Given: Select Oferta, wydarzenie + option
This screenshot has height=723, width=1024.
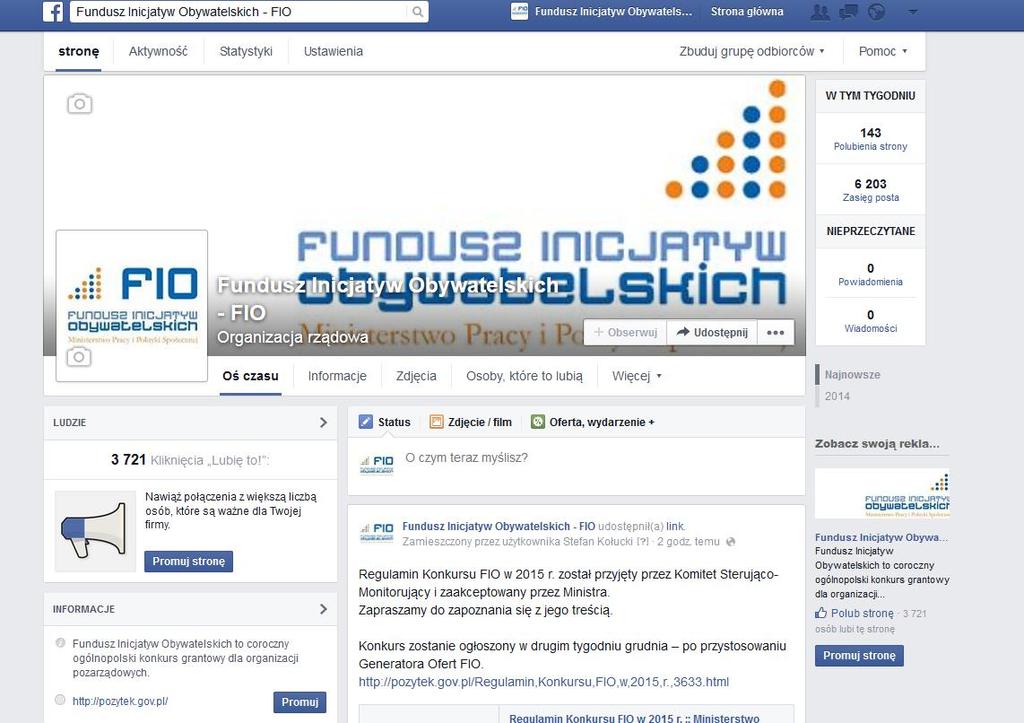Looking at the screenshot, I should [x=592, y=422].
